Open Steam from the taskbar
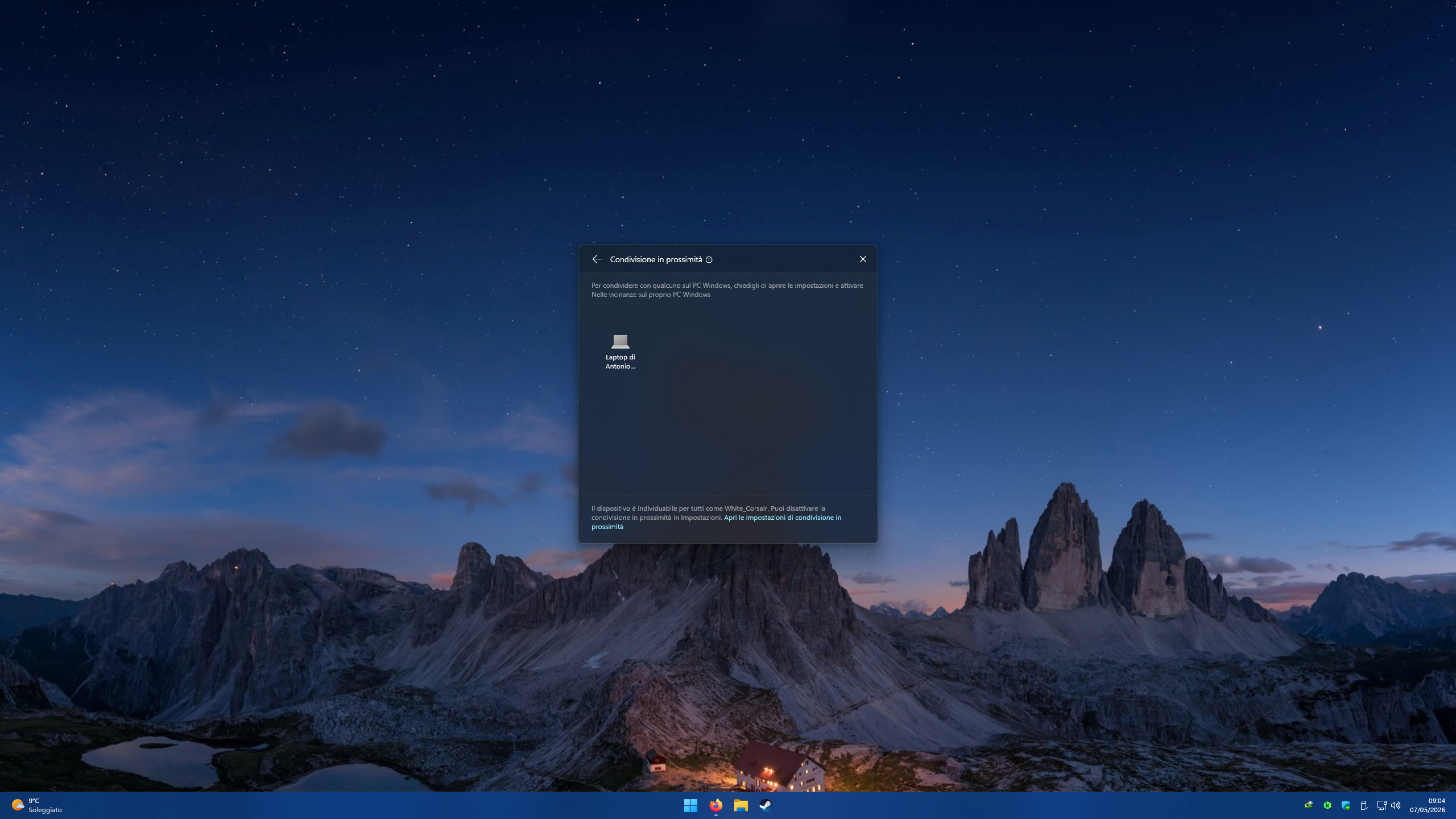 coord(766,805)
